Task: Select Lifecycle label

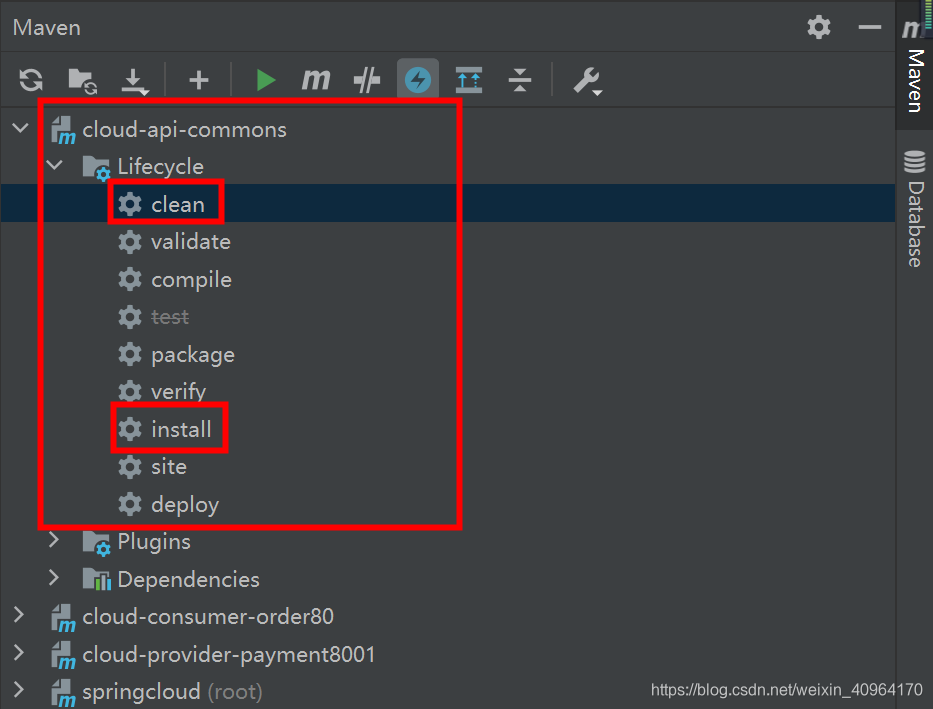Action: pyautogui.click(x=161, y=167)
